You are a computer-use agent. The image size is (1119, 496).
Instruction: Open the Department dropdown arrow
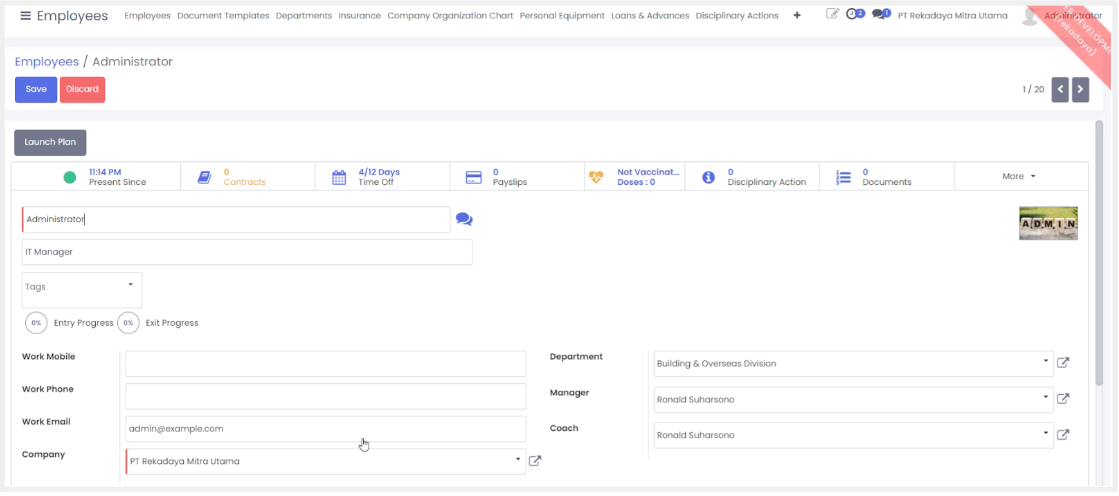click(x=1045, y=362)
